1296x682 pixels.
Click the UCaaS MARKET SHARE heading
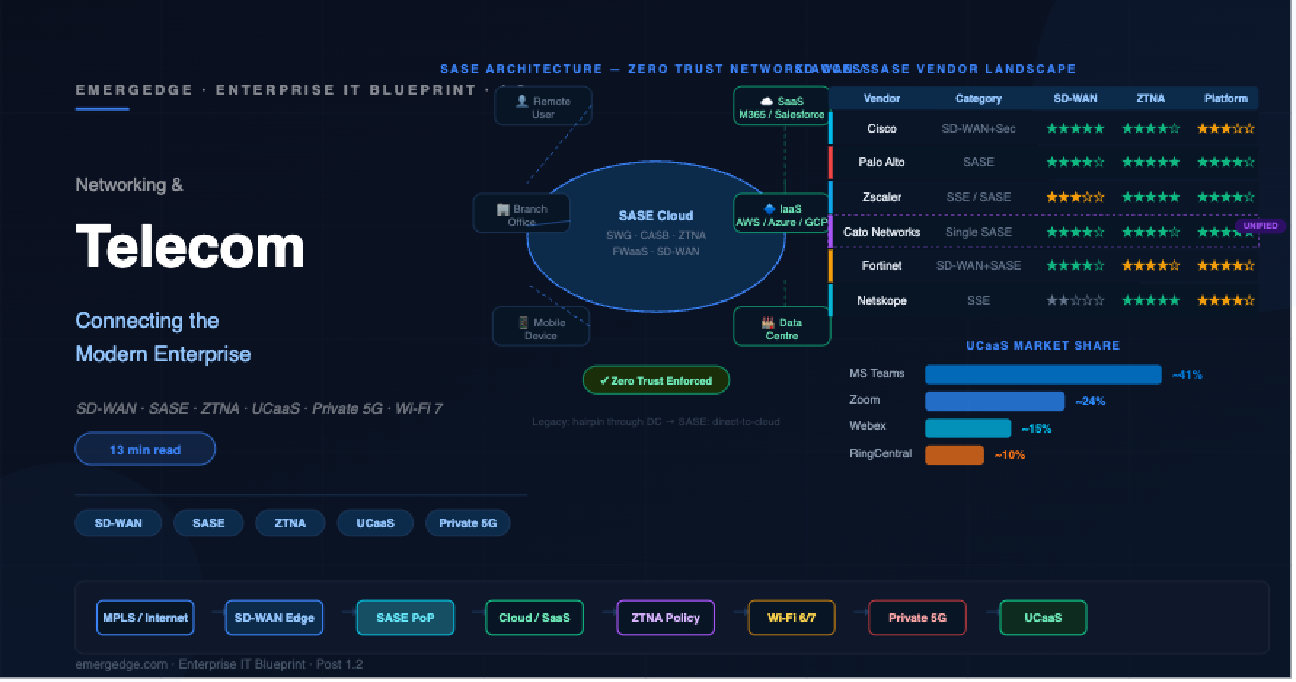(1042, 346)
